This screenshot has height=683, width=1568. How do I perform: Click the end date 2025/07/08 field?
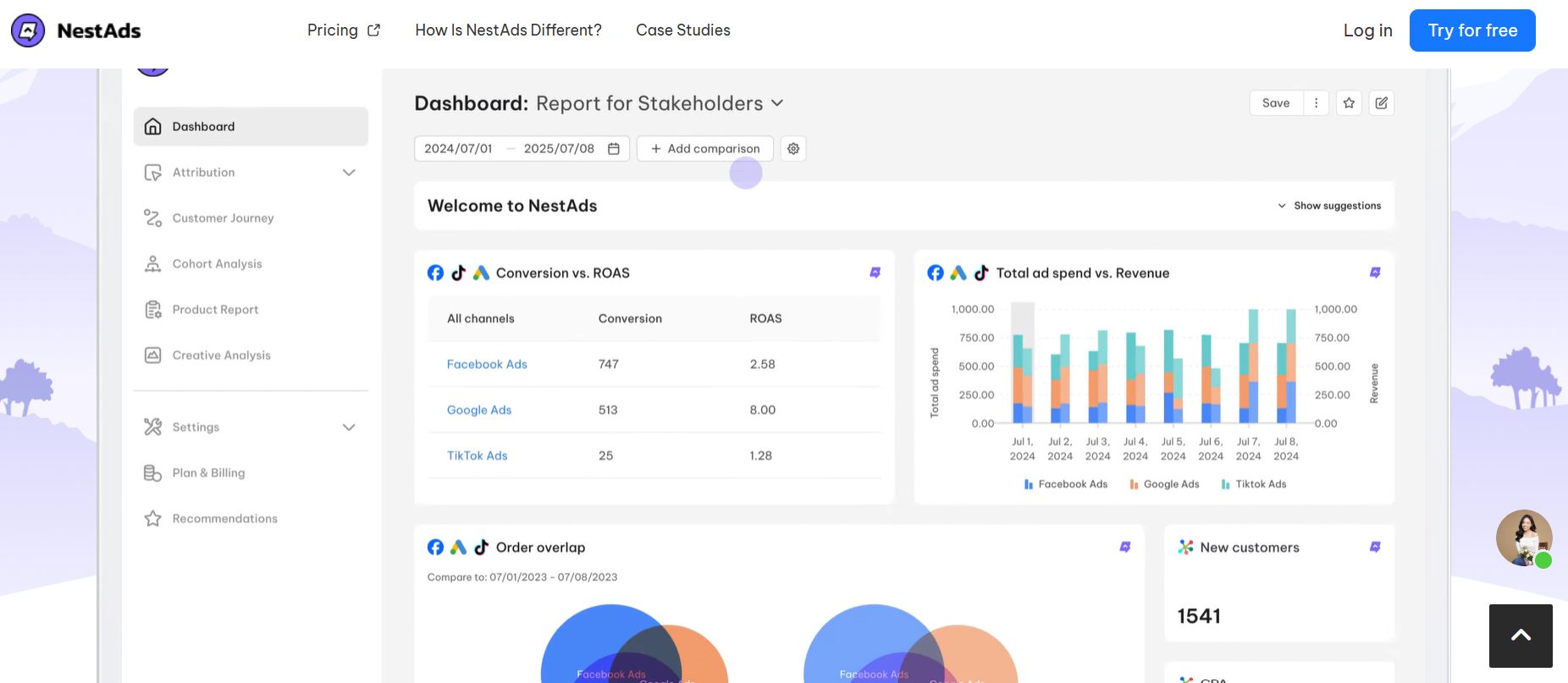pyautogui.click(x=559, y=149)
